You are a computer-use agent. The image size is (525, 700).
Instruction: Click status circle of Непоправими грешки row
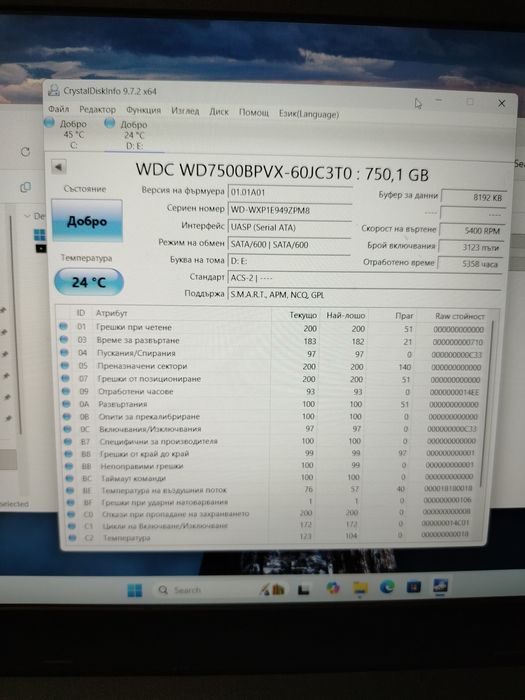[x=69, y=466]
